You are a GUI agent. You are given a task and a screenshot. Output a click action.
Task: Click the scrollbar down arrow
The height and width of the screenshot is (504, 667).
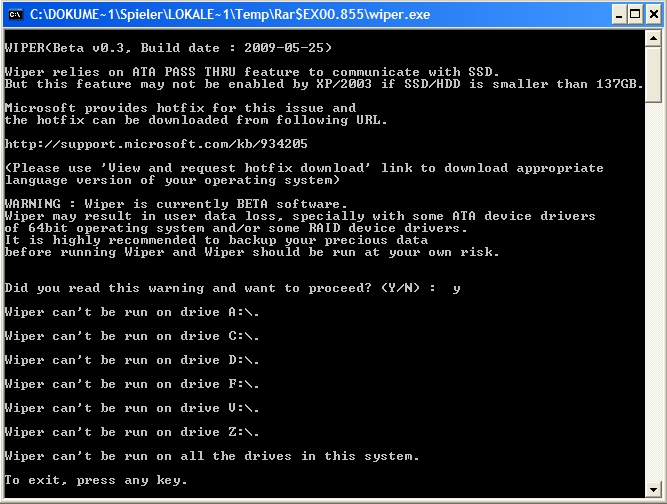653,490
